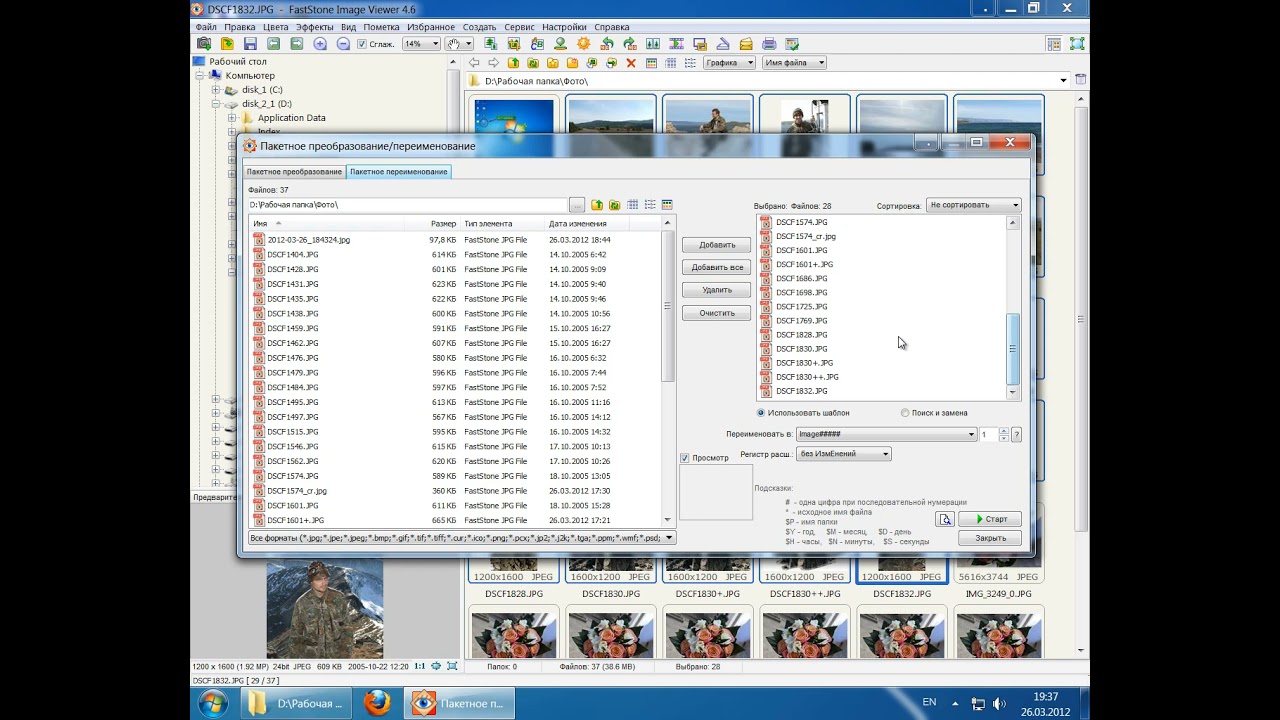
Task: Open the 'Регистр расш.' dropdown
Action: coord(884,454)
